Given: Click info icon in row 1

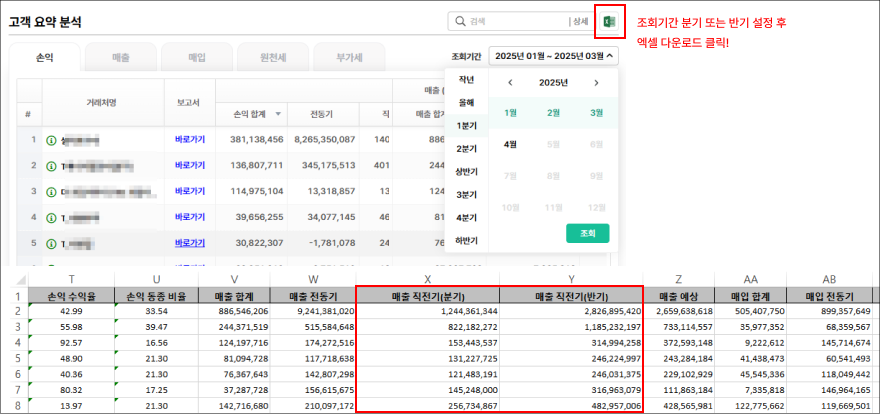Looking at the screenshot, I should (x=51, y=140).
